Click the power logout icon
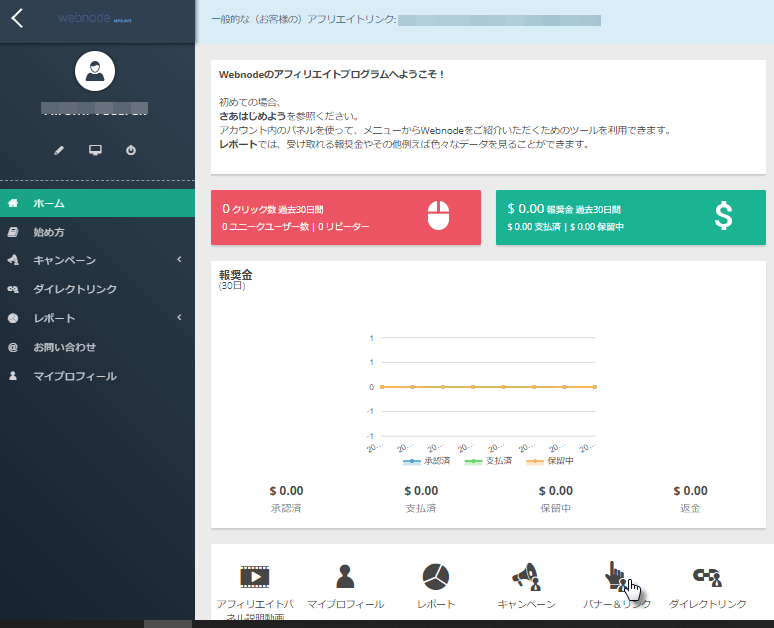This screenshot has height=628, width=774. pos(131,150)
